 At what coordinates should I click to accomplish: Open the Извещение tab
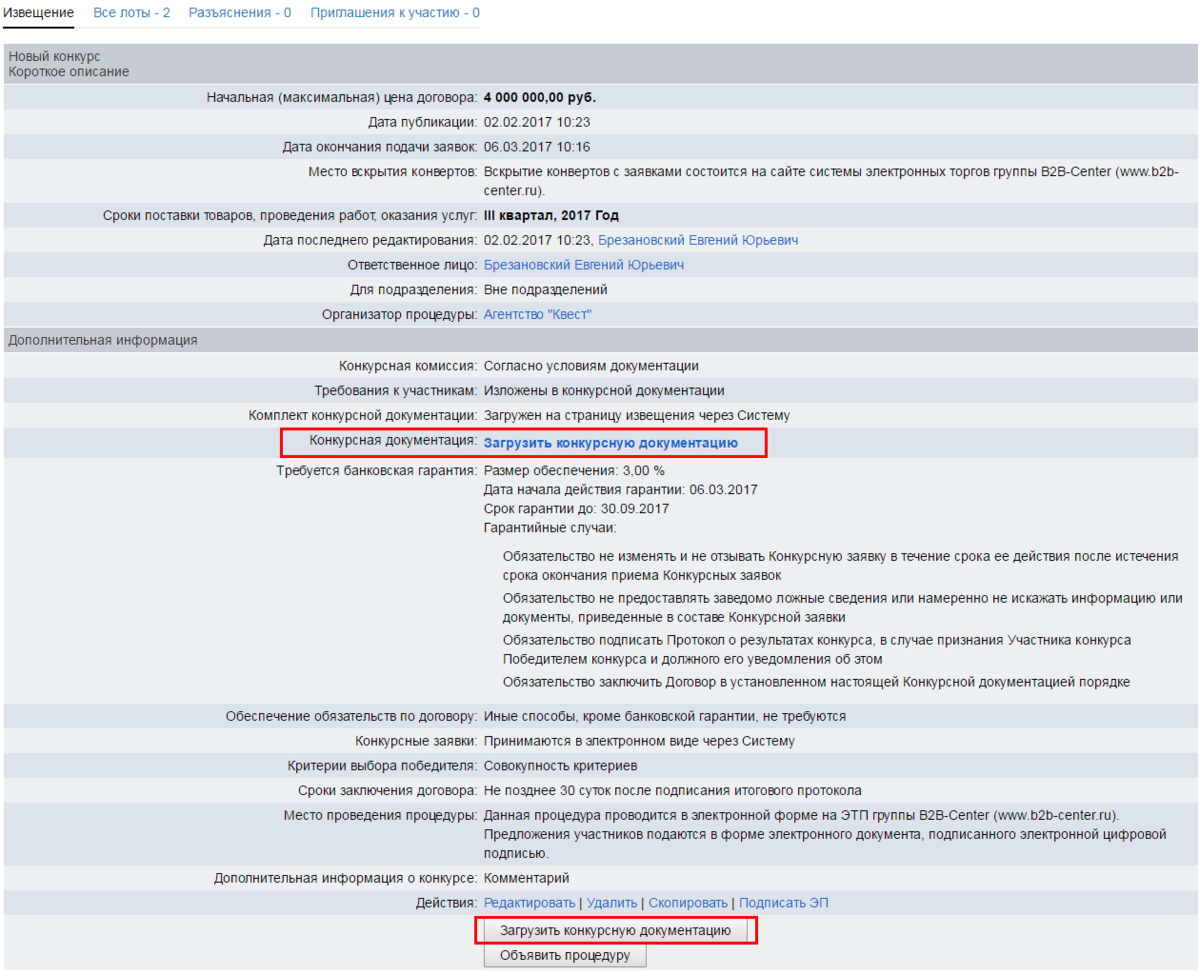pos(38,13)
